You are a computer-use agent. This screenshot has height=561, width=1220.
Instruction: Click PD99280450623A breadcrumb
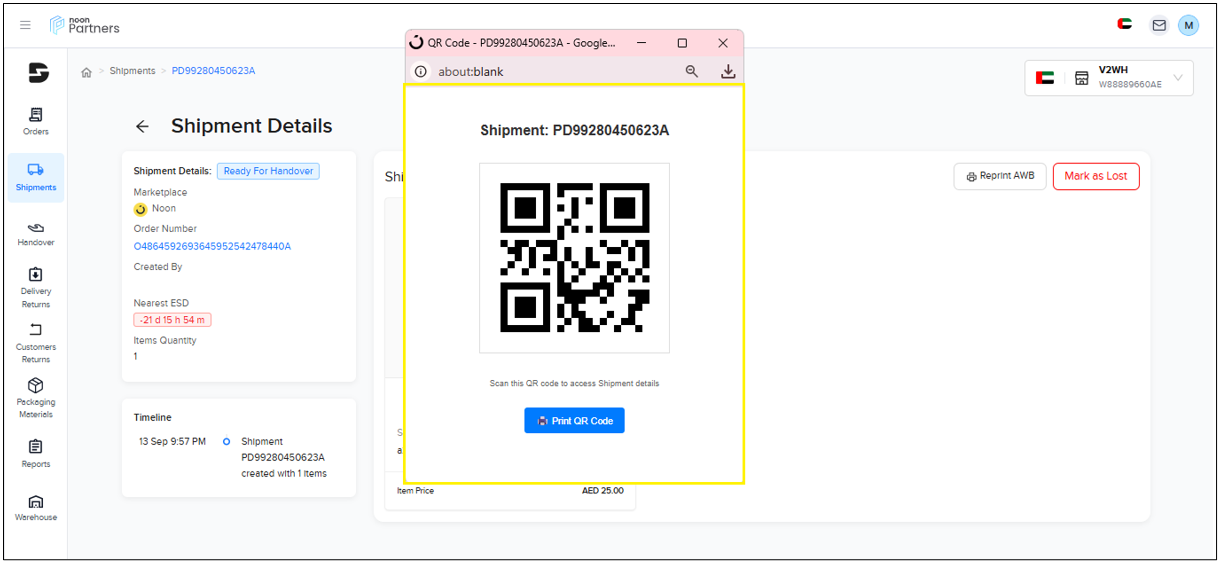click(213, 71)
